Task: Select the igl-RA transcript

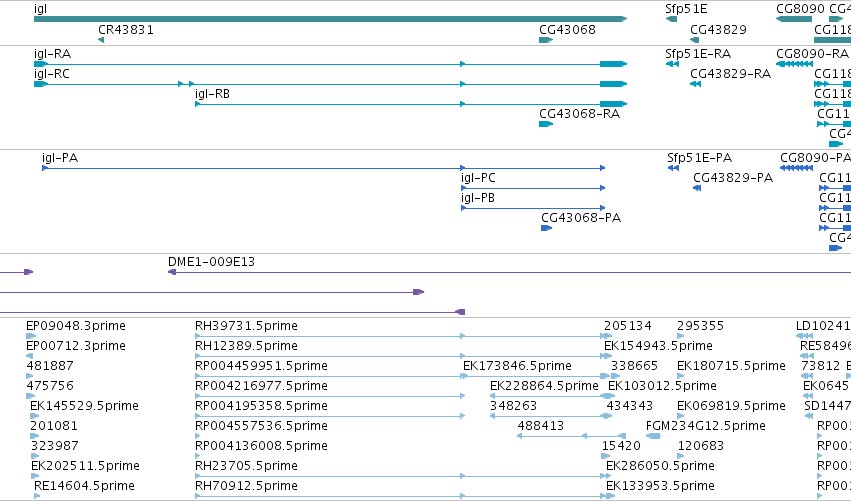Action: point(330,64)
